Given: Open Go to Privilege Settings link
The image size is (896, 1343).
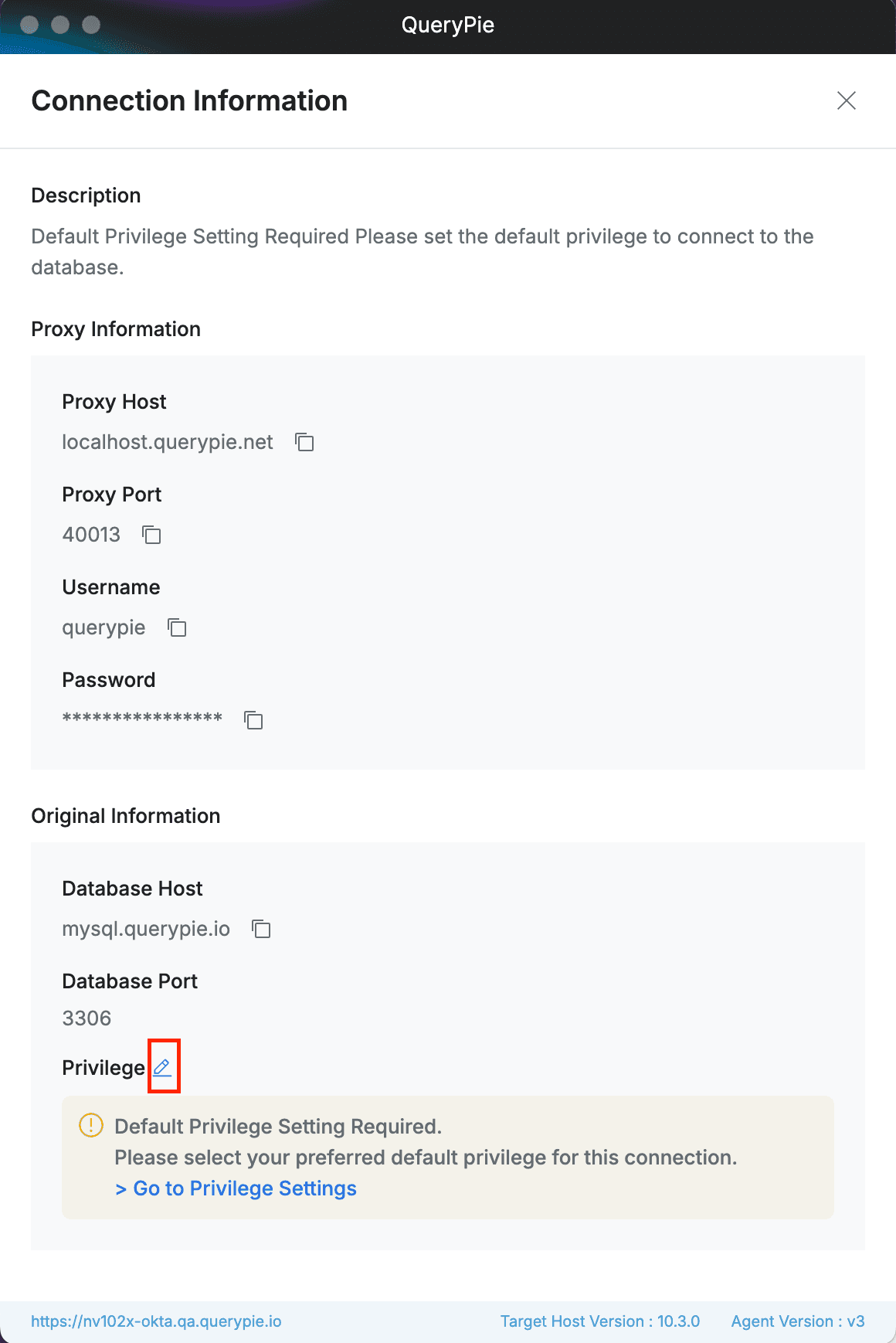Looking at the screenshot, I should coord(236,1188).
